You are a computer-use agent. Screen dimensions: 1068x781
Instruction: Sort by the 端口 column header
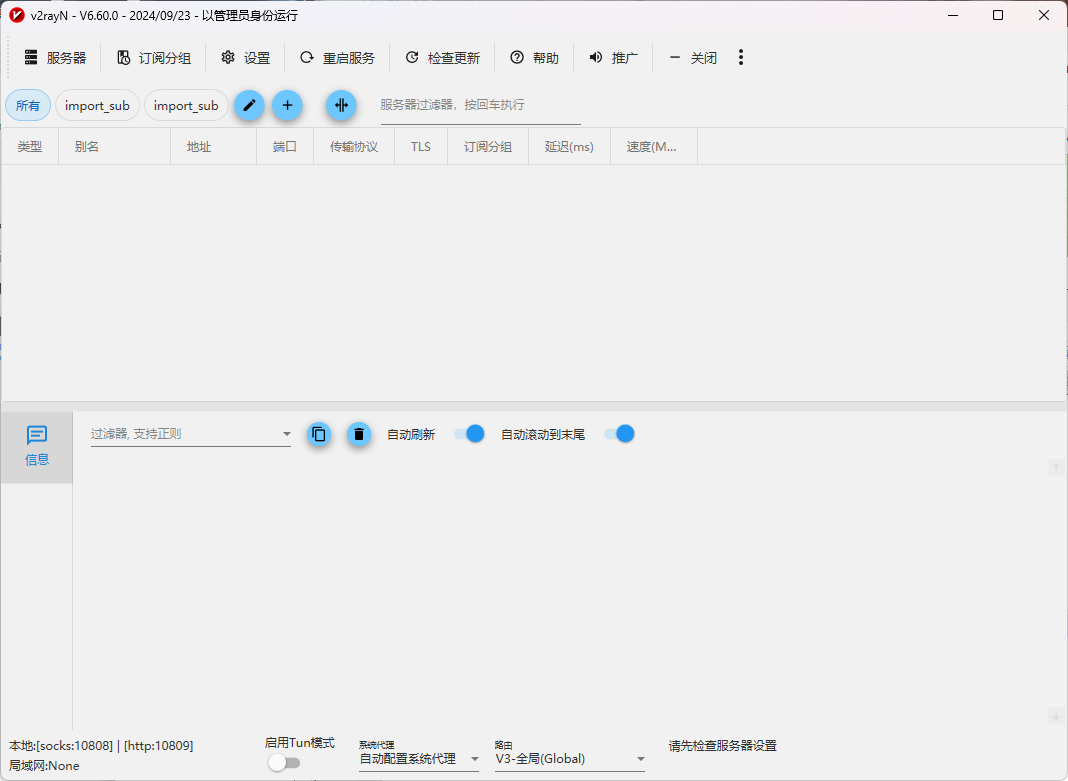coord(285,146)
